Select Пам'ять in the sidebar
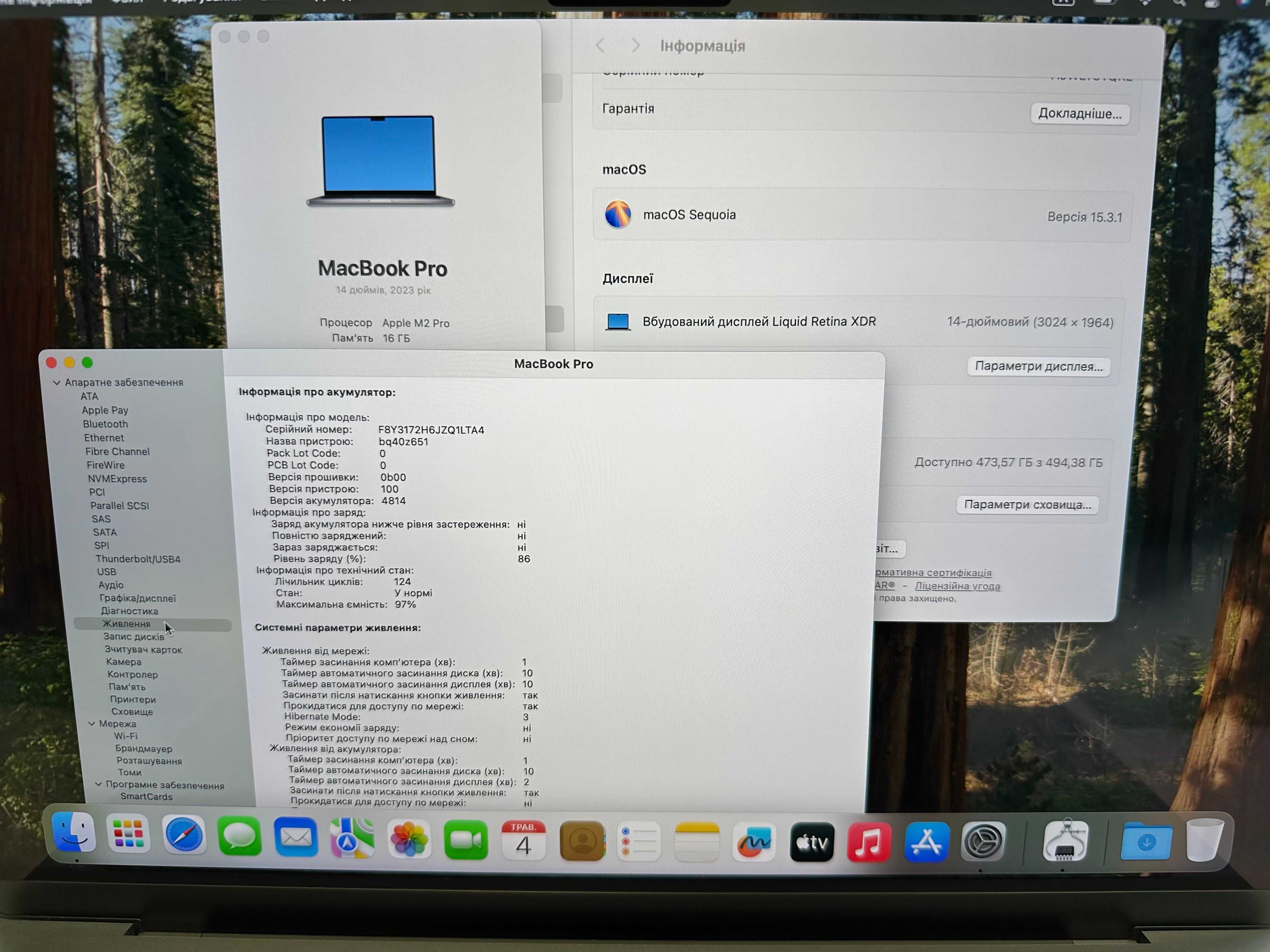This screenshot has height=952, width=1270. pyautogui.click(x=127, y=687)
